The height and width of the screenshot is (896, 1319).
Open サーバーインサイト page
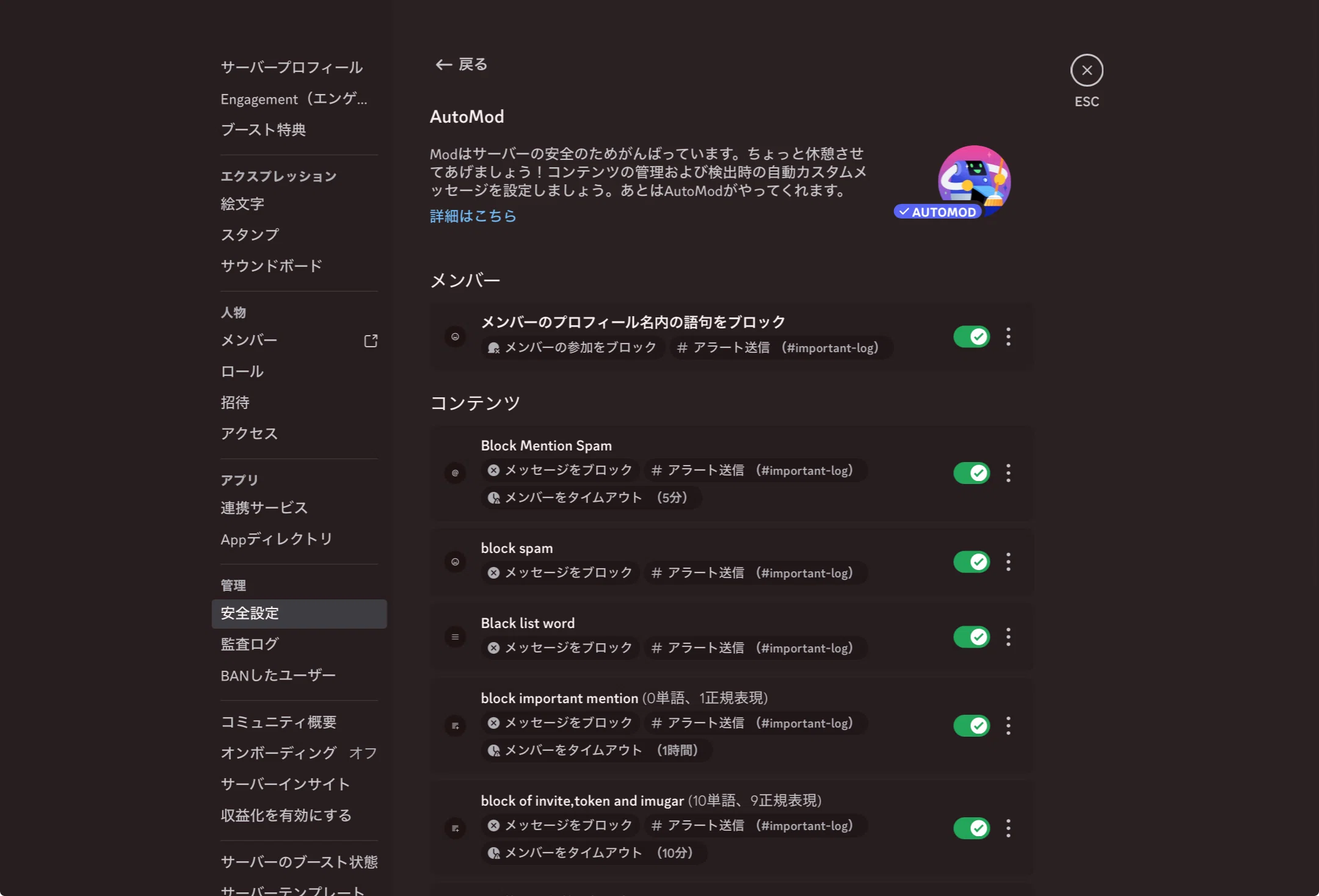pyautogui.click(x=299, y=784)
